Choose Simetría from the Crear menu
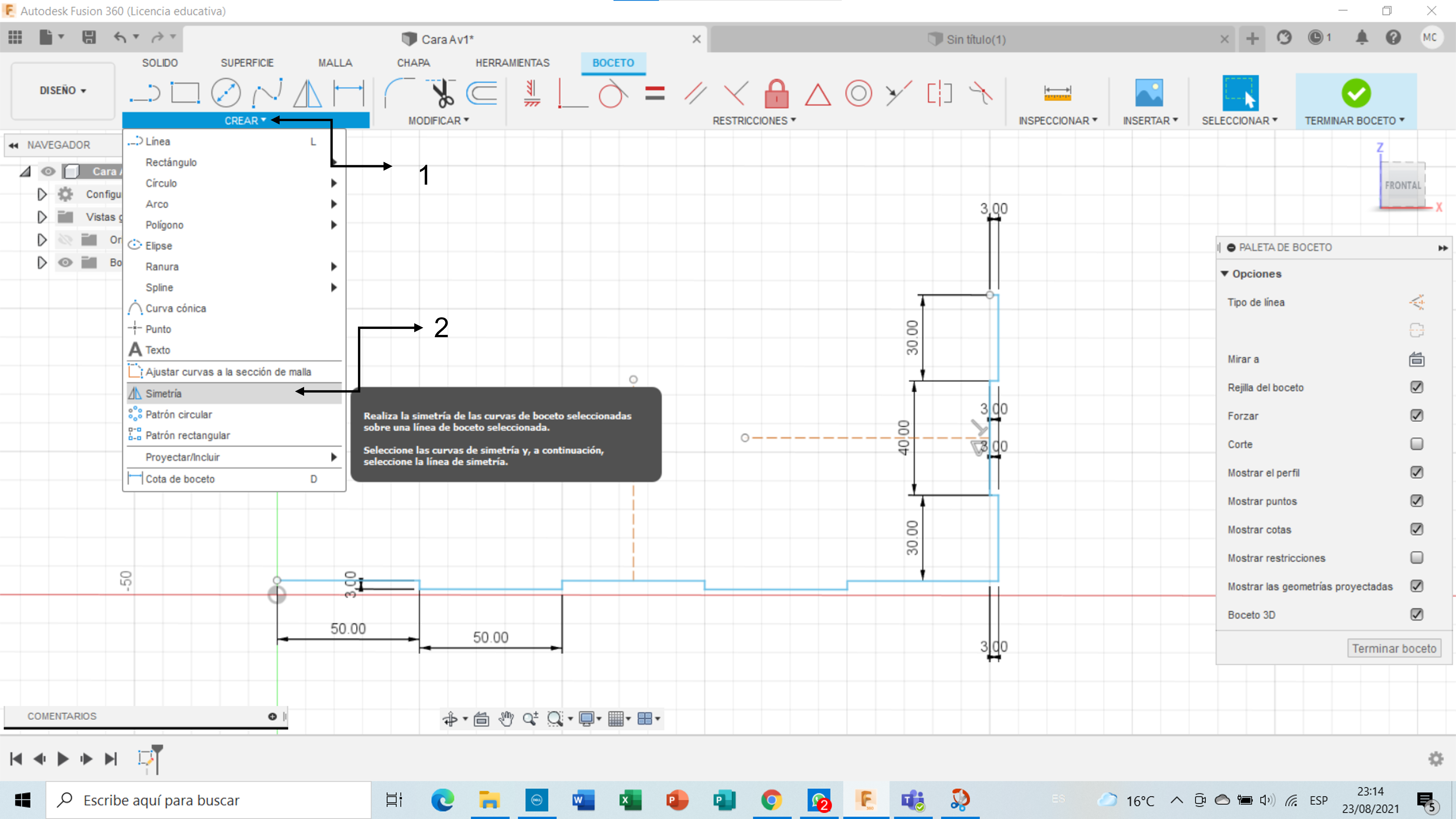Screen dimensions: 1456x819 click(x=164, y=393)
